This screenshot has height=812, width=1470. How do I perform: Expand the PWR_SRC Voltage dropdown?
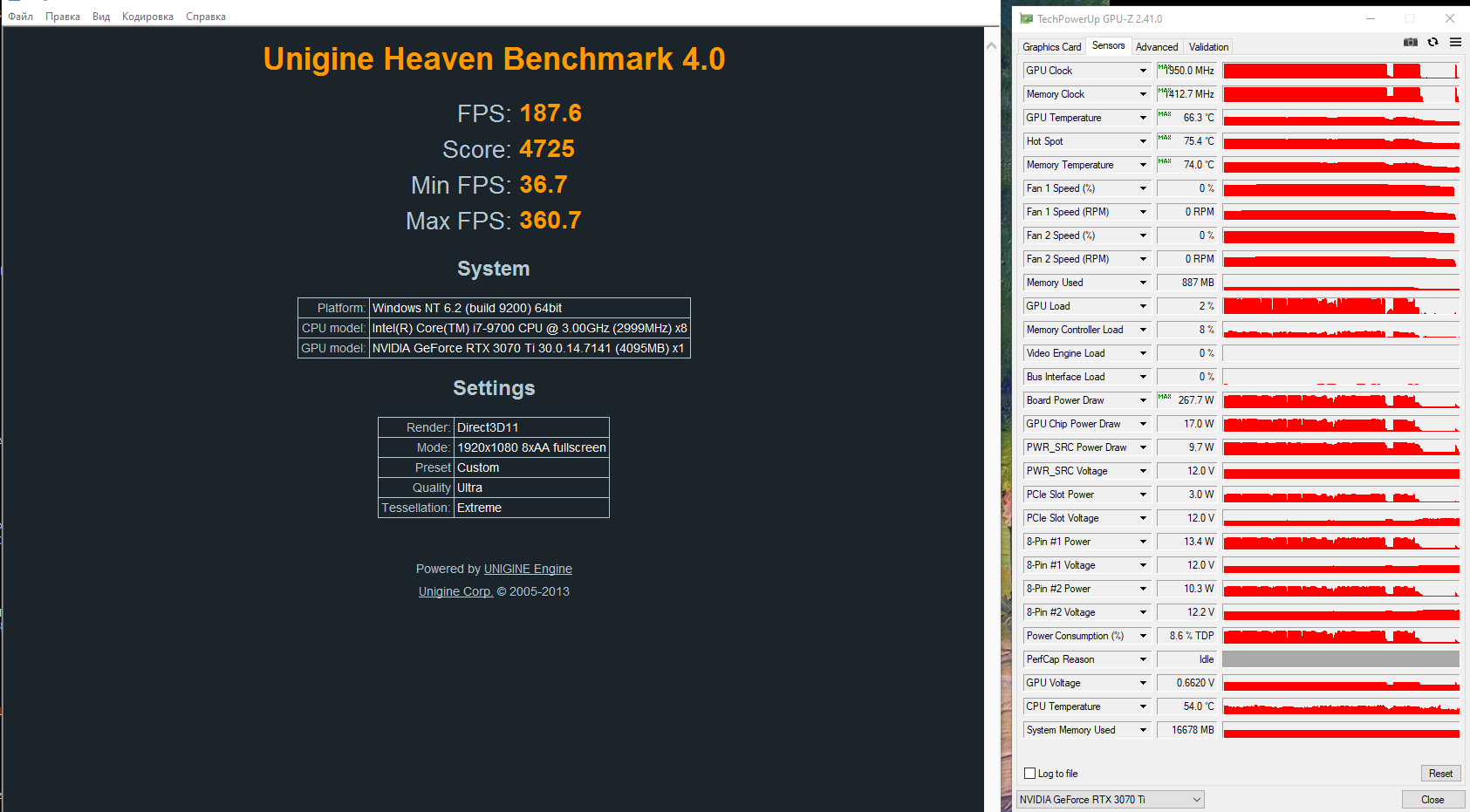(x=1143, y=471)
